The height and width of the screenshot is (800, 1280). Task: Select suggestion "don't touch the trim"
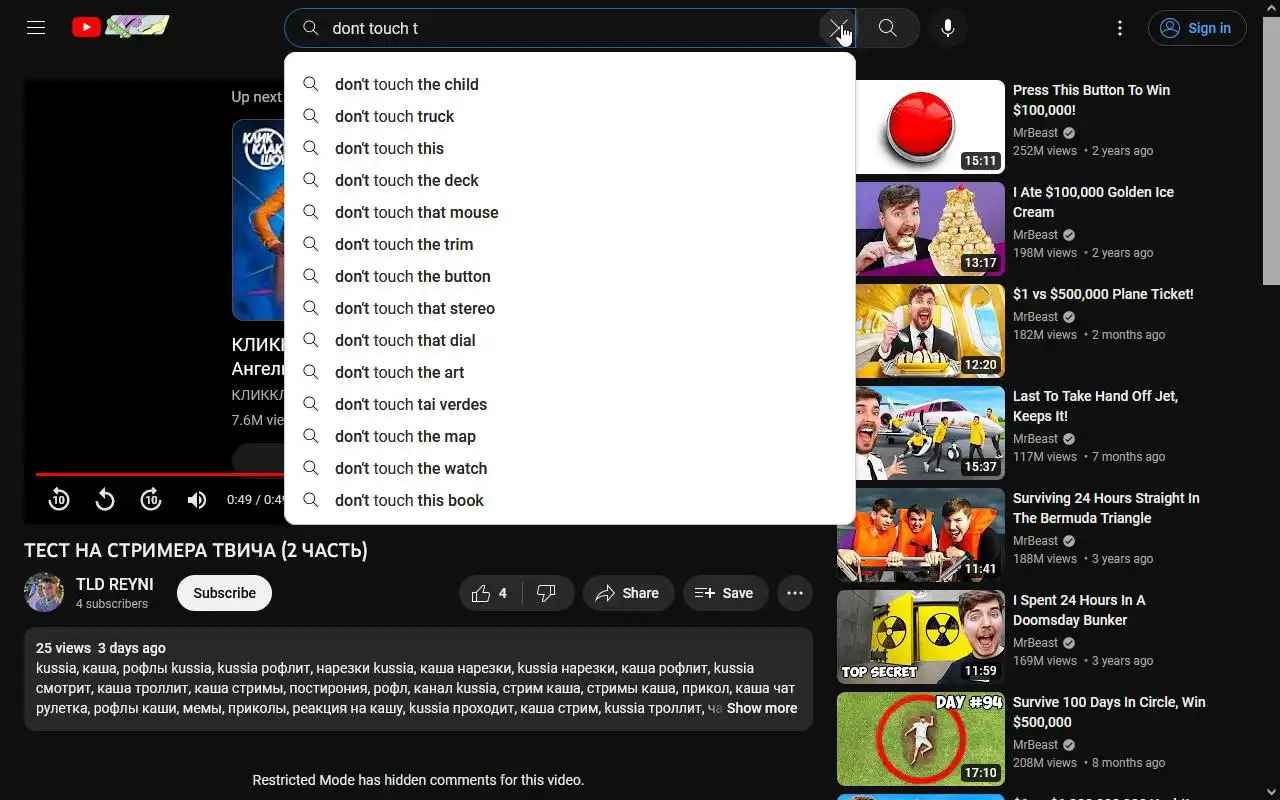(570, 244)
